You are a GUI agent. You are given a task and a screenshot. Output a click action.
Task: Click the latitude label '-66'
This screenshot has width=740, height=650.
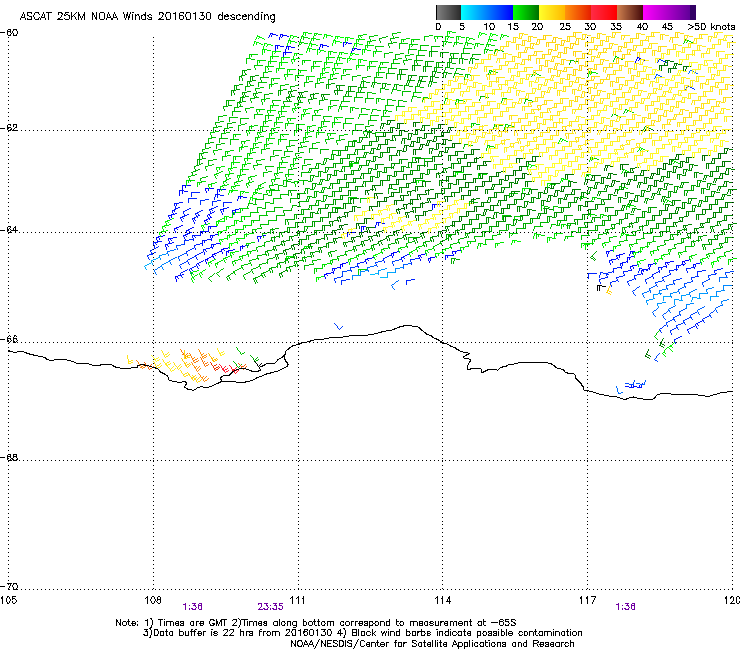[x=9, y=340]
